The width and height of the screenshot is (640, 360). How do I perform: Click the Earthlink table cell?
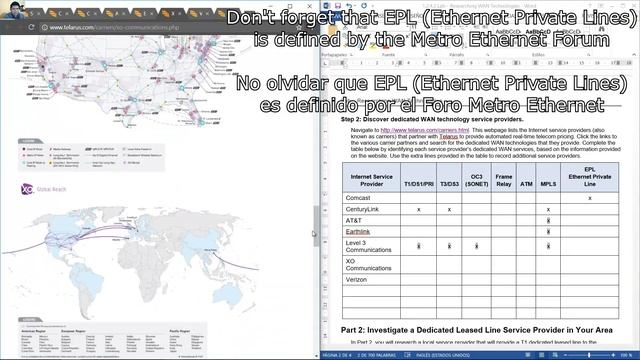coord(371,232)
